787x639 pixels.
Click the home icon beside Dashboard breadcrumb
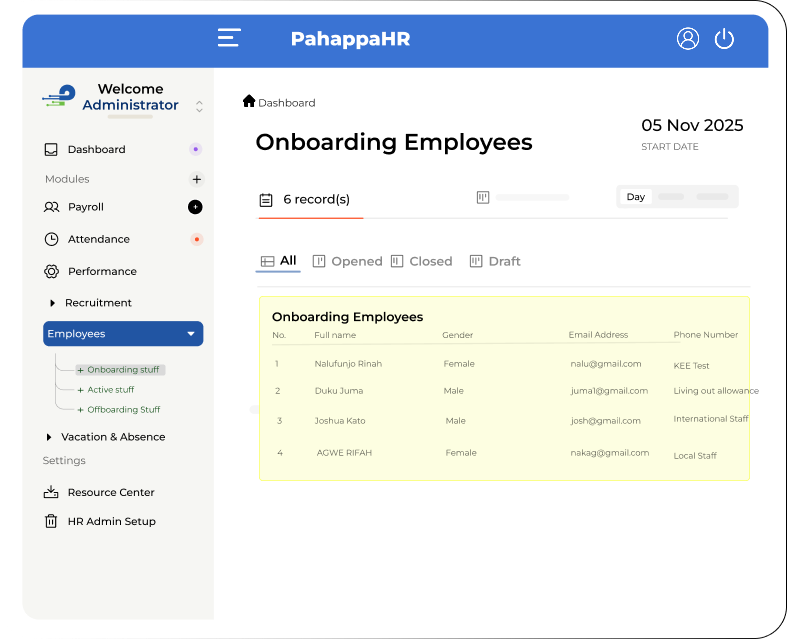pyautogui.click(x=249, y=101)
